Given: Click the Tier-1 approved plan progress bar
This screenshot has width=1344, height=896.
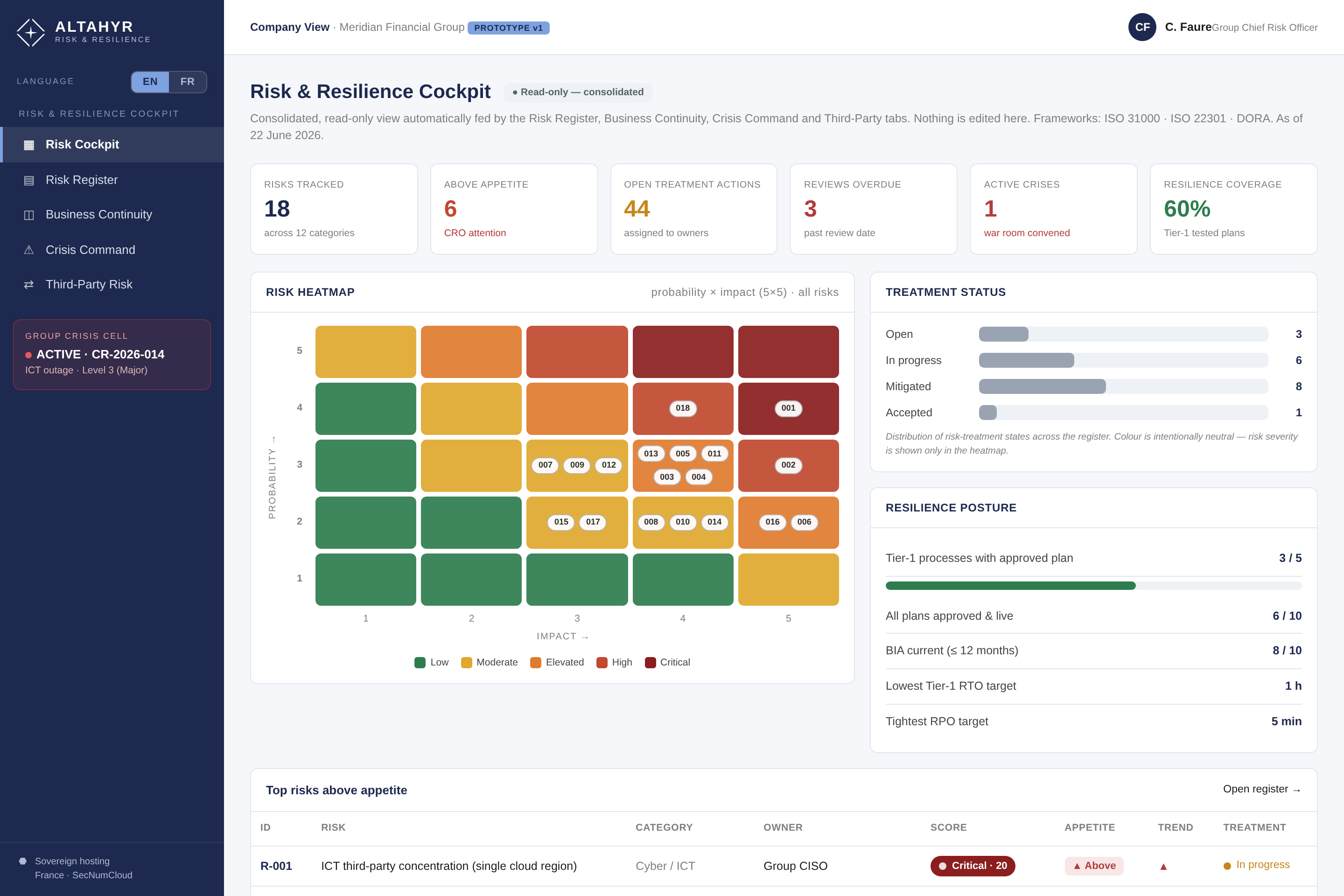Looking at the screenshot, I should click(1093, 586).
